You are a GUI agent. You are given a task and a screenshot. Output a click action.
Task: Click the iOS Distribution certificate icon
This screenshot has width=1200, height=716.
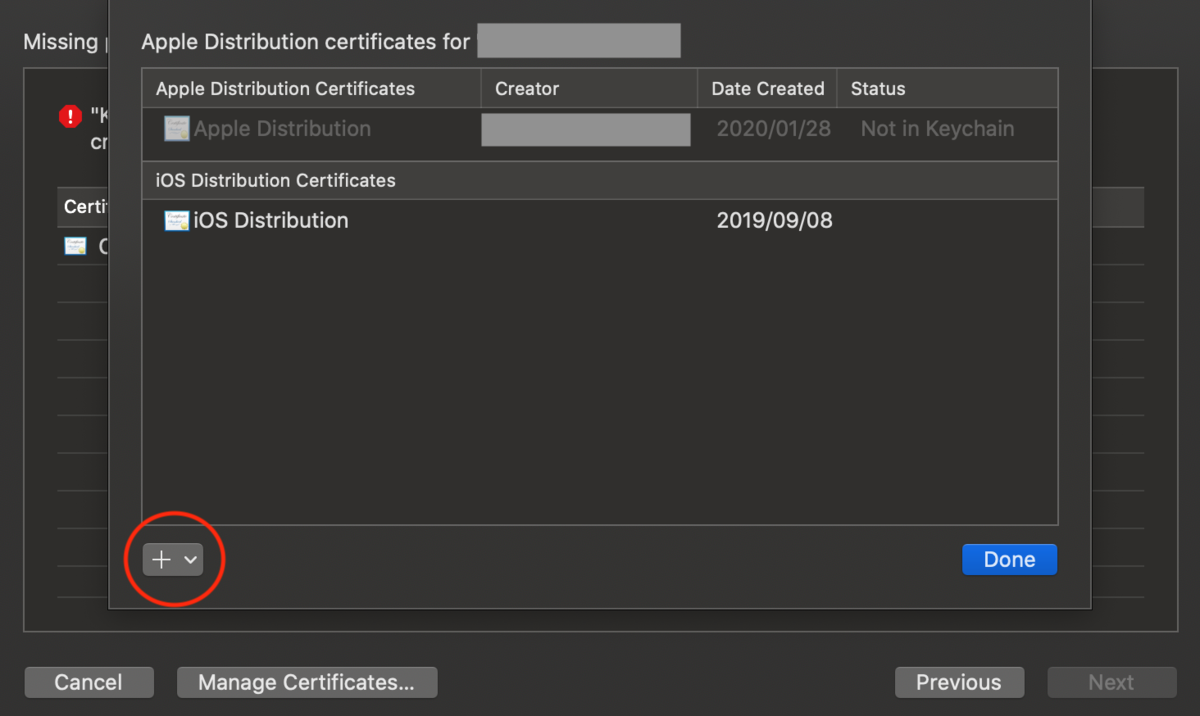[x=176, y=221]
